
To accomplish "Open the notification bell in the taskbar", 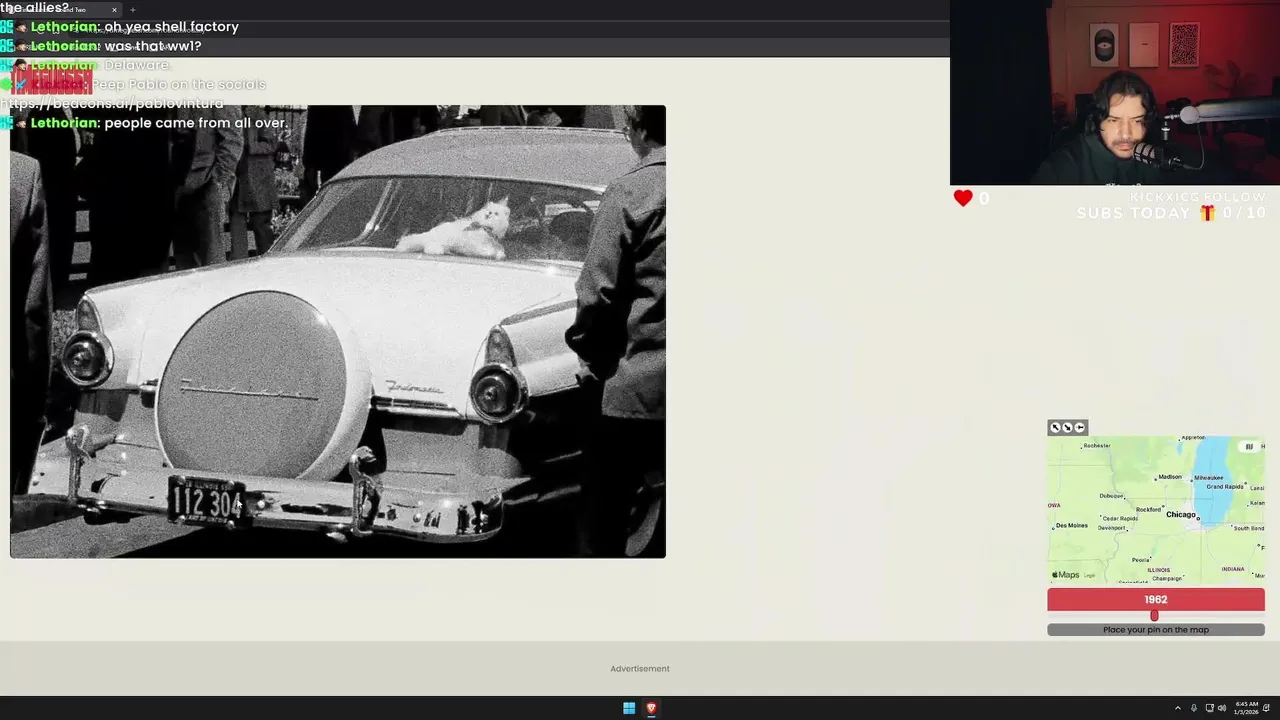I will click(x=1267, y=708).
